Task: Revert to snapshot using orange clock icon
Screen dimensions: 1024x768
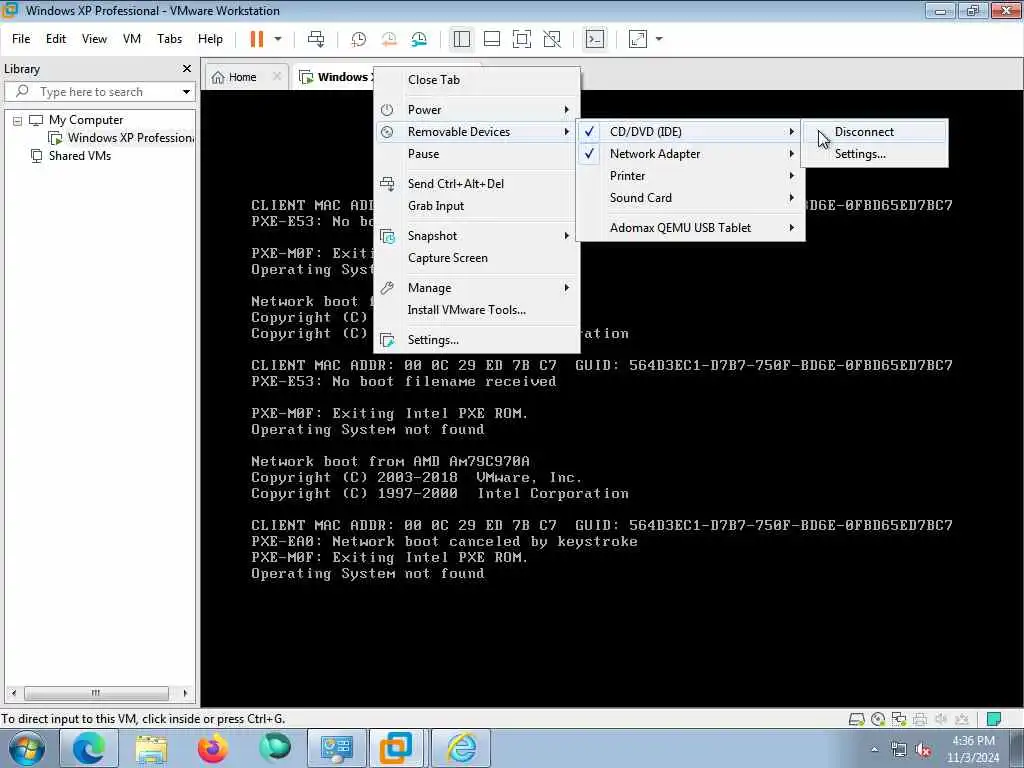Action: click(389, 39)
